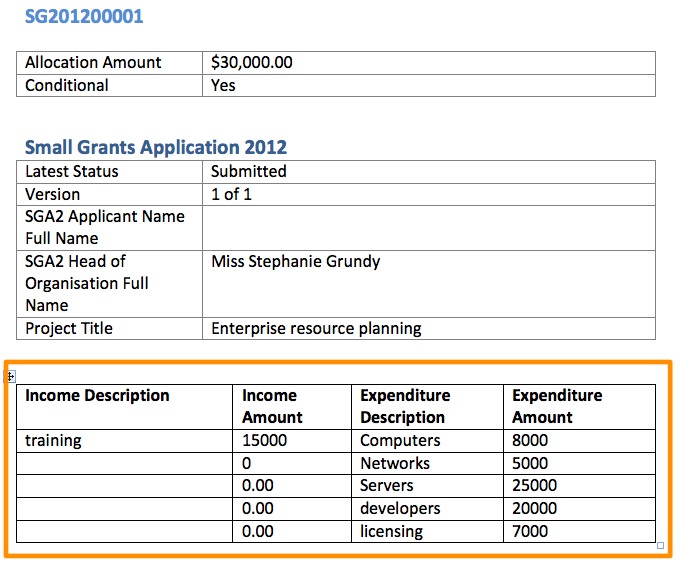Click the Small Grants Application 2012 heading
682x568 pixels.
pyautogui.click(x=156, y=147)
